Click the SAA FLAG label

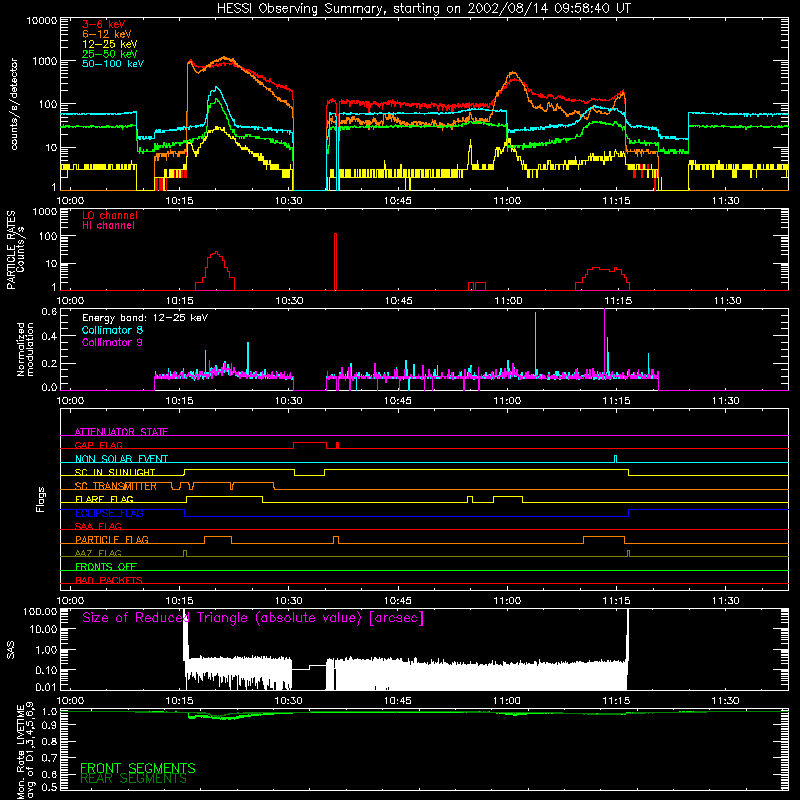click(x=98, y=526)
